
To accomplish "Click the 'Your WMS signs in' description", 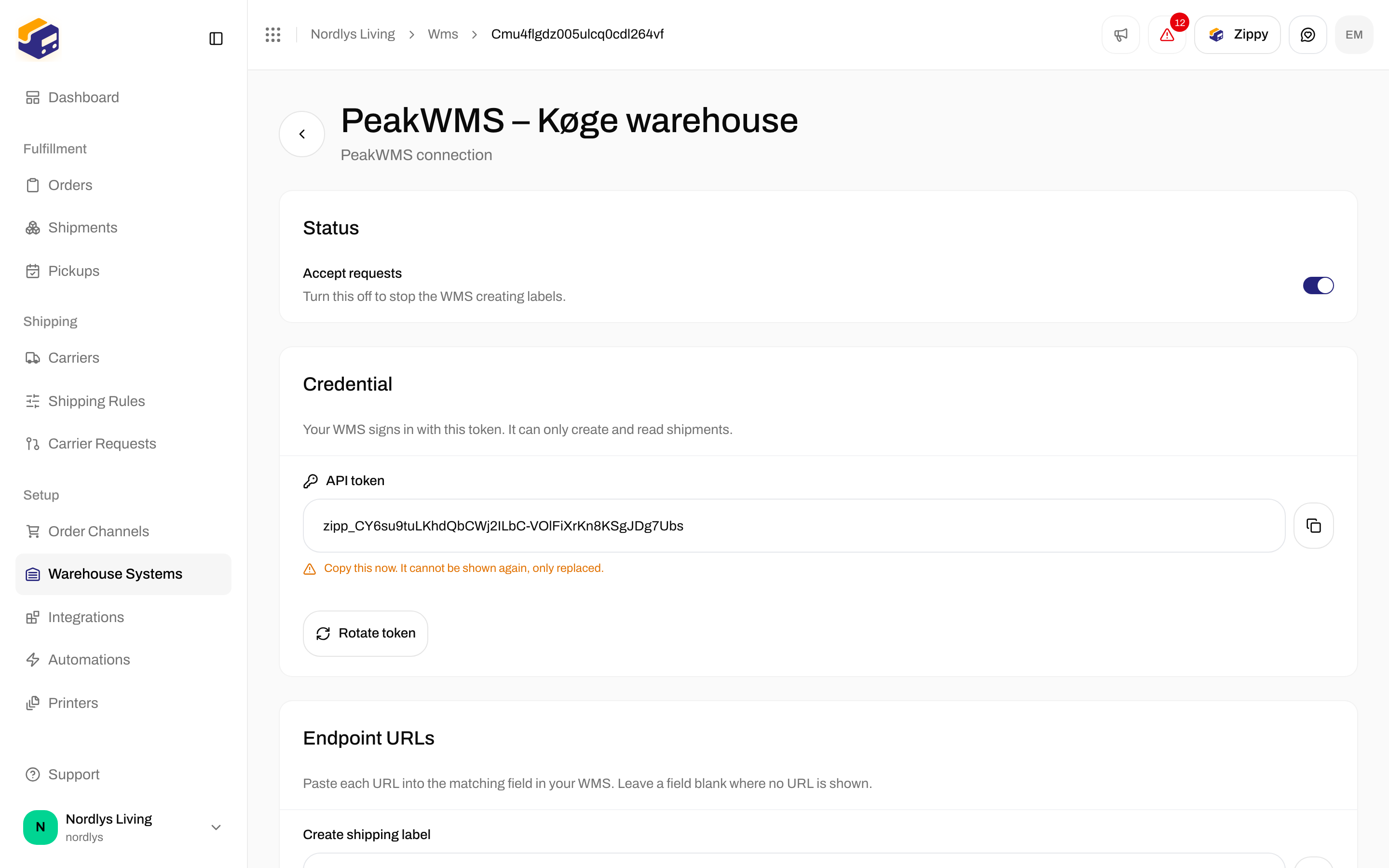I will pos(517,429).
